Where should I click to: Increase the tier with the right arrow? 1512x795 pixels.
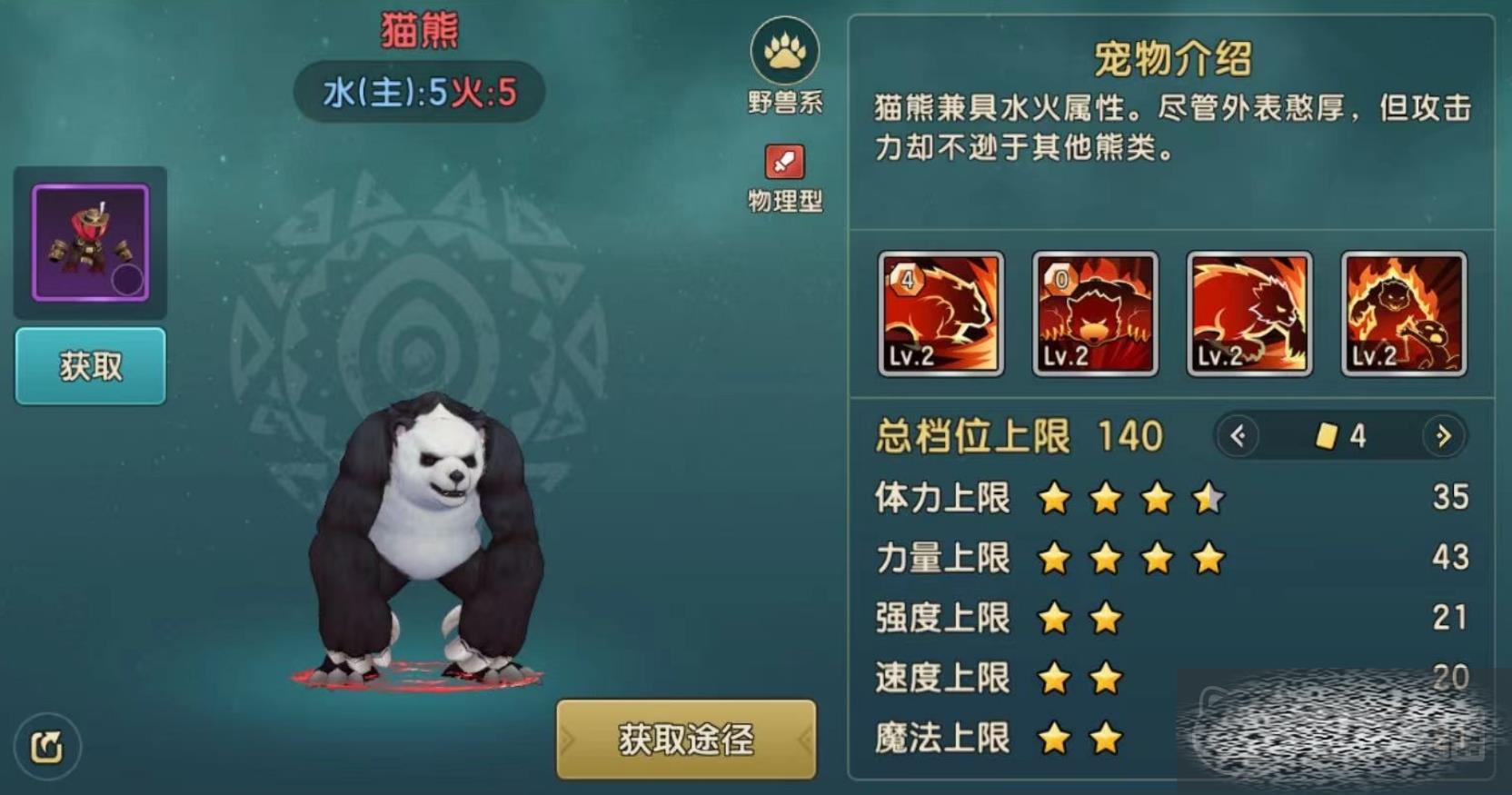pyautogui.click(x=1444, y=436)
